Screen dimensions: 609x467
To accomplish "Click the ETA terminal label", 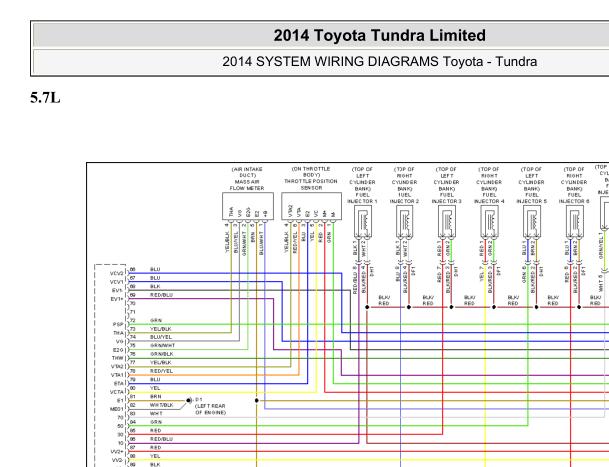I will [x=118, y=383].
